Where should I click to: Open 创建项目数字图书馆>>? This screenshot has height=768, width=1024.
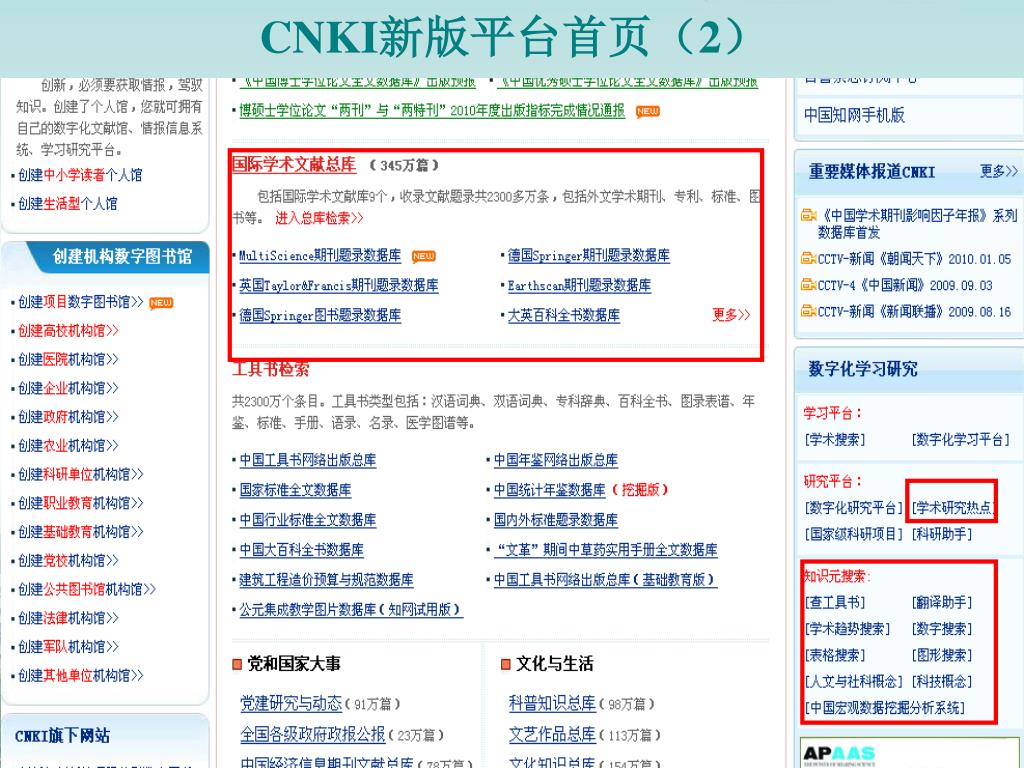click(80, 302)
